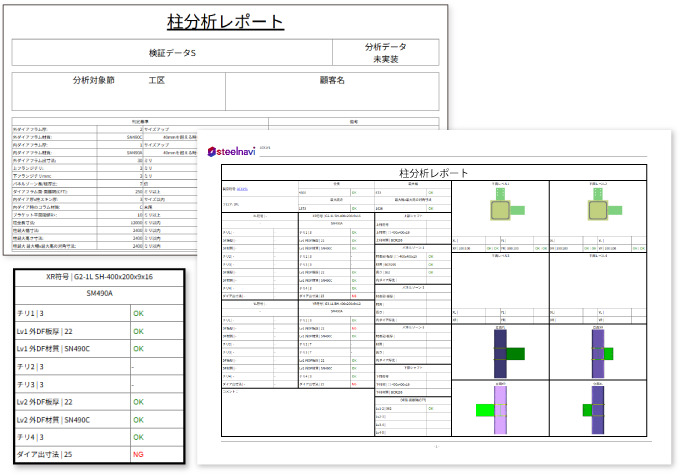The height and width of the screenshot is (476, 680).
Task: Click top-right olive column cross-section diagram
Action: pyautogui.click(x=597, y=210)
